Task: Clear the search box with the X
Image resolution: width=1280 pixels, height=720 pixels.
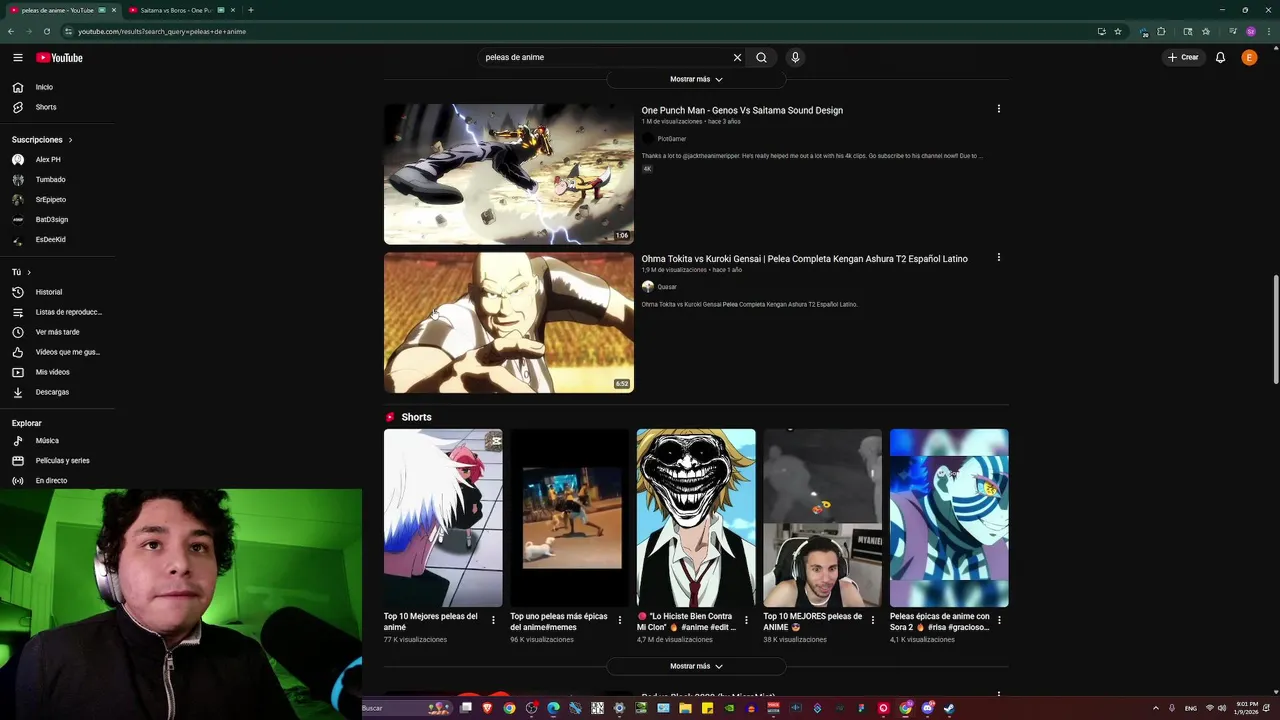Action: coord(737,57)
